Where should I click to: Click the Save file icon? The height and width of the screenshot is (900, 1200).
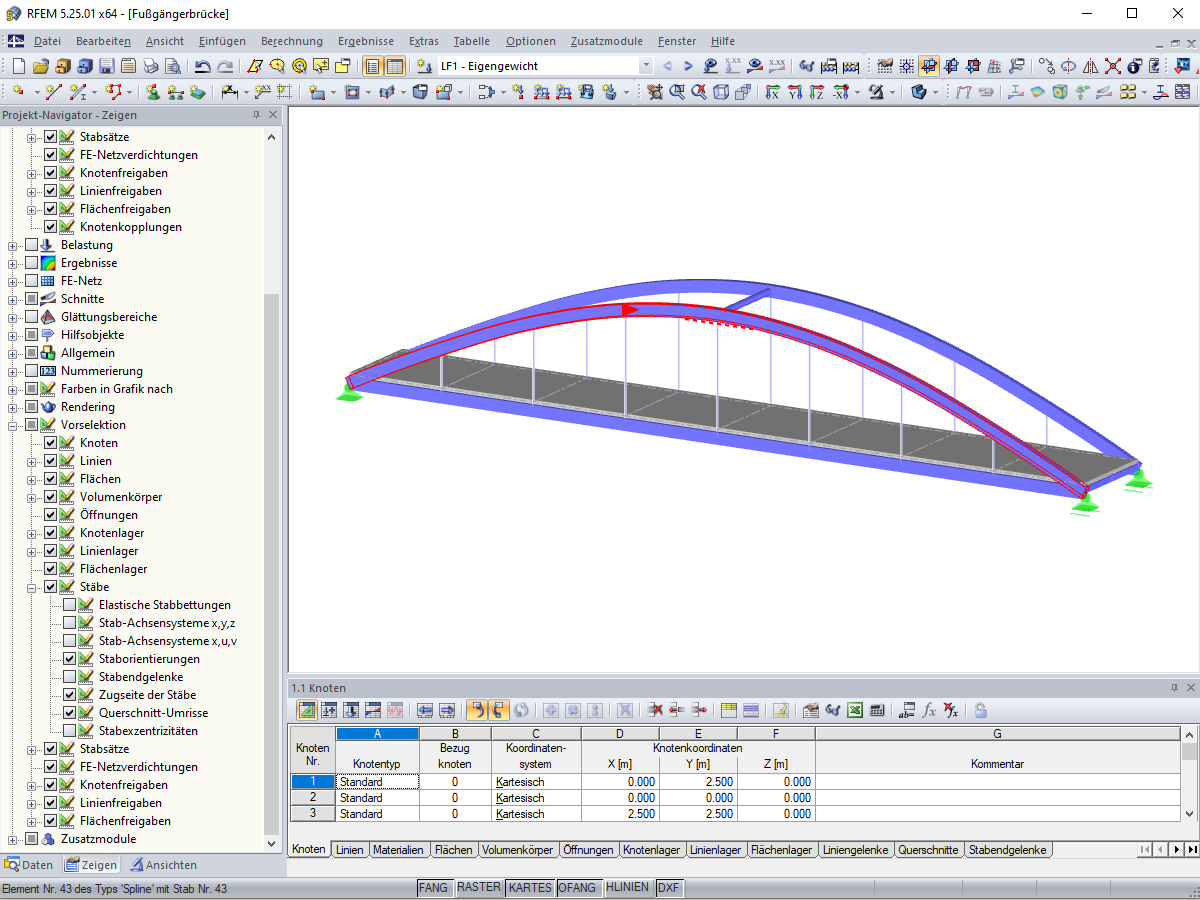(105, 67)
